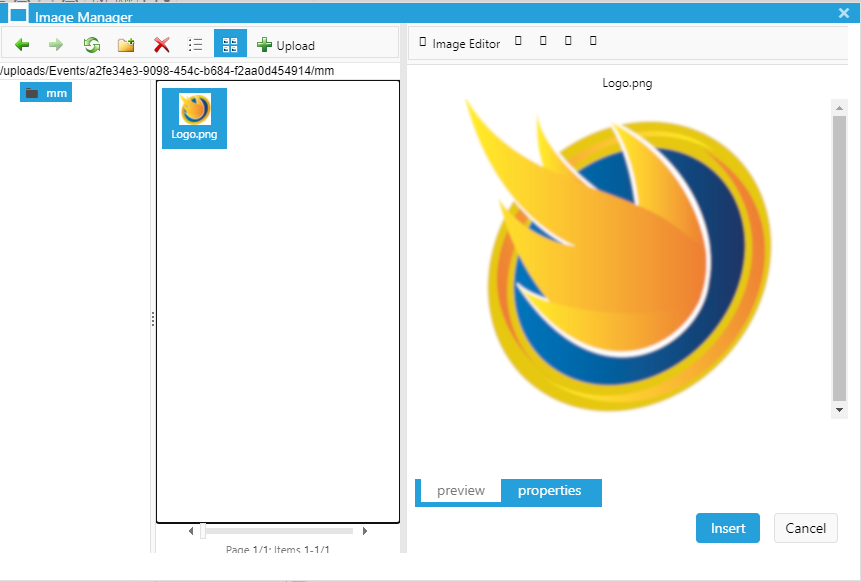Click the preview scrollbar down arrow
Screen dimensions: 861x582
tap(839, 410)
